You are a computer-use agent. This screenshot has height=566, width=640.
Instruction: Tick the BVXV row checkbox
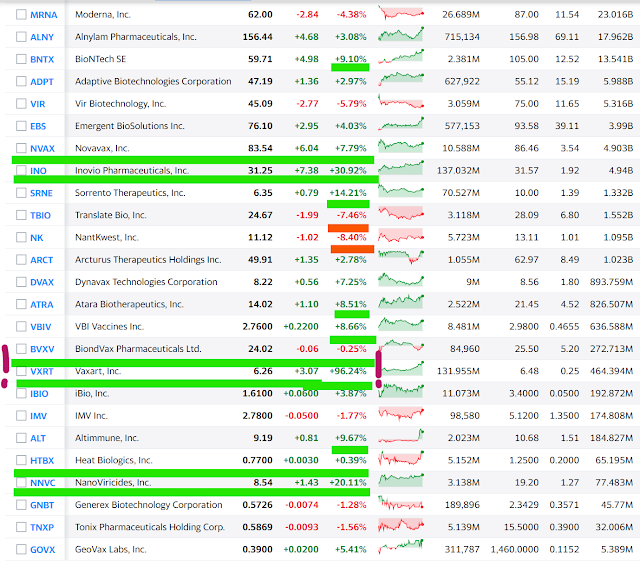(21, 349)
